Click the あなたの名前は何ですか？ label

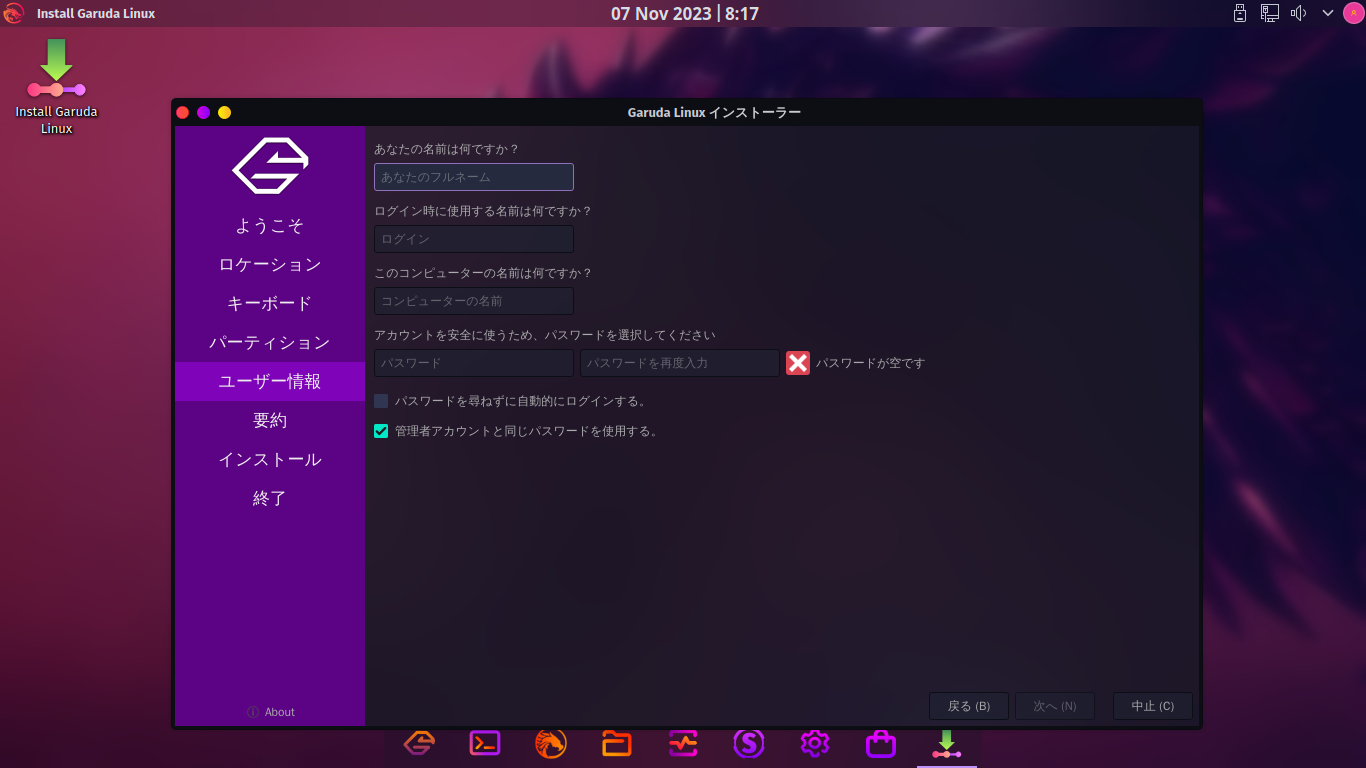(x=447, y=149)
